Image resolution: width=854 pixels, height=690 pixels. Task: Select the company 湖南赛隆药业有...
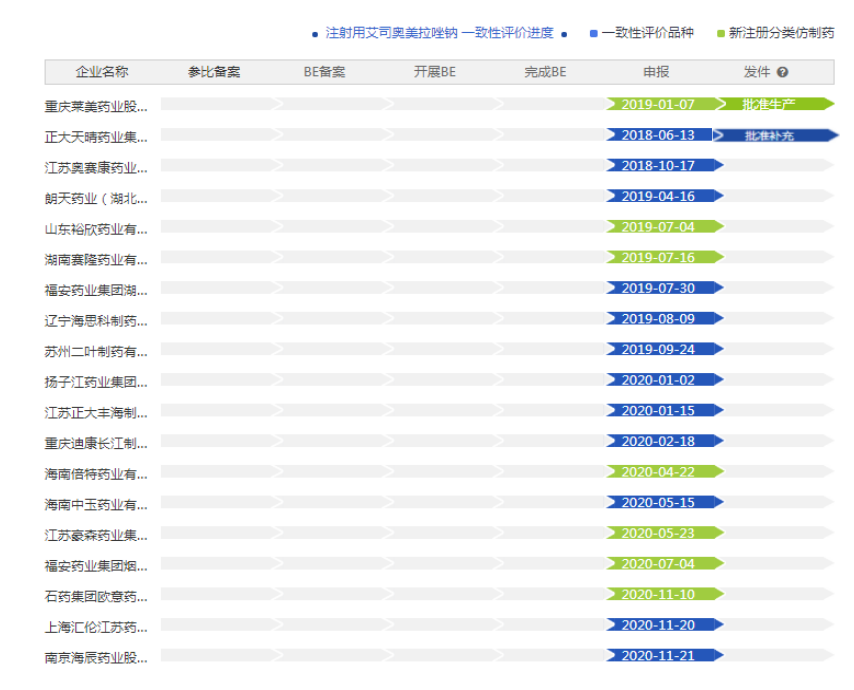tap(96, 259)
